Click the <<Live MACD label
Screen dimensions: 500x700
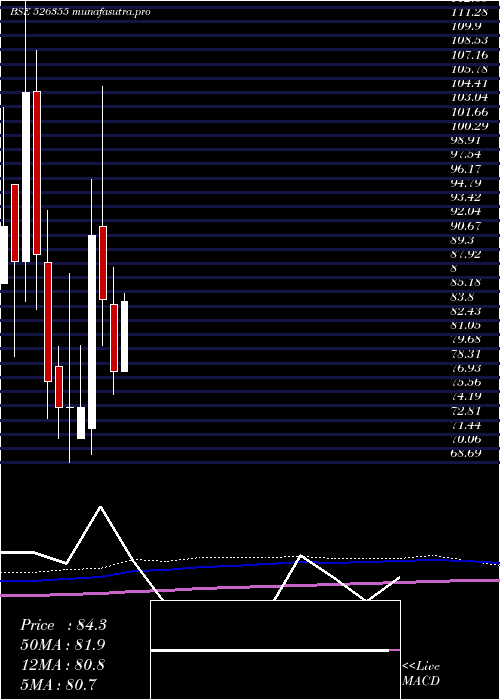(421, 674)
